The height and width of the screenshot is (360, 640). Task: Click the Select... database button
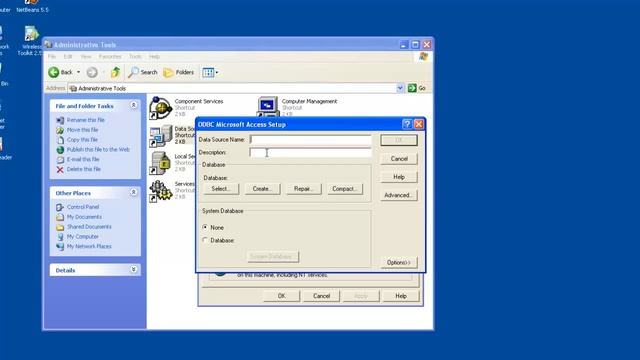tap(221, 189)
